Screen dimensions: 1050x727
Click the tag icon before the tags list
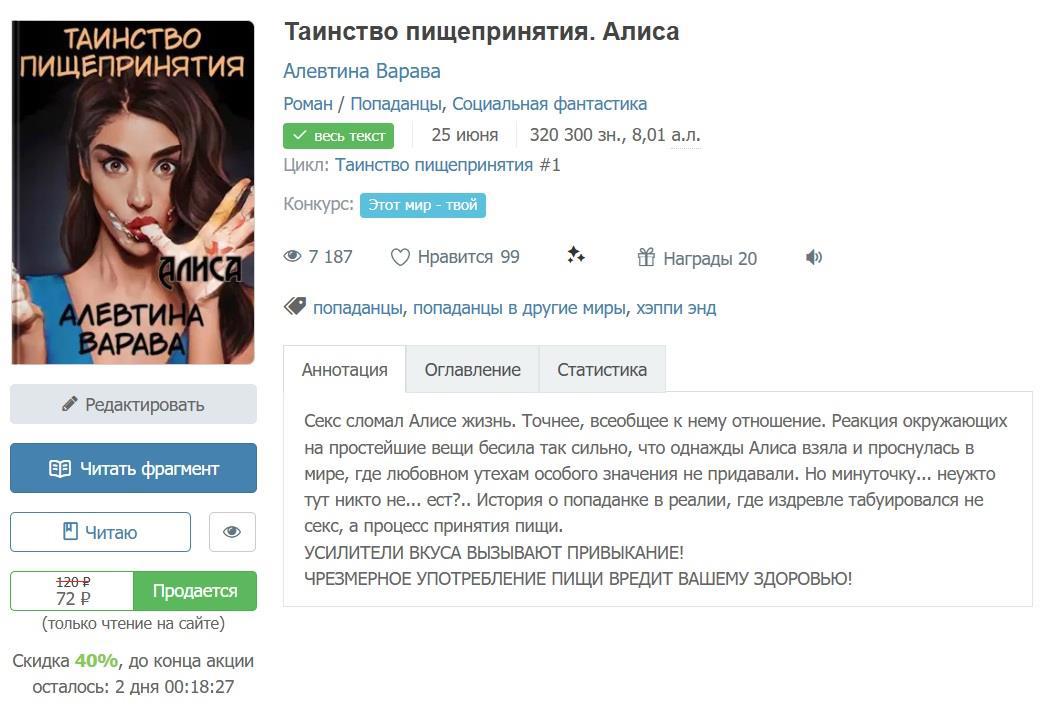pos(295,307)
